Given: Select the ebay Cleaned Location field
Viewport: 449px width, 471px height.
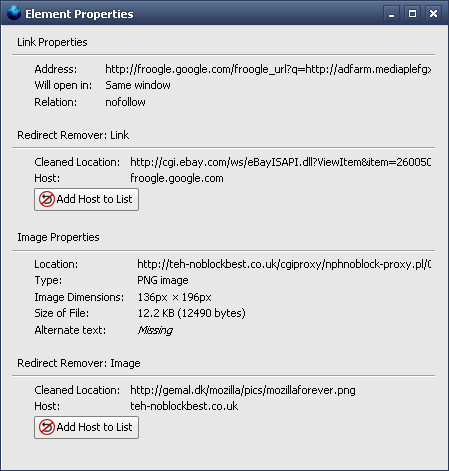Looking at the screenshot, I should click(280, 162).
